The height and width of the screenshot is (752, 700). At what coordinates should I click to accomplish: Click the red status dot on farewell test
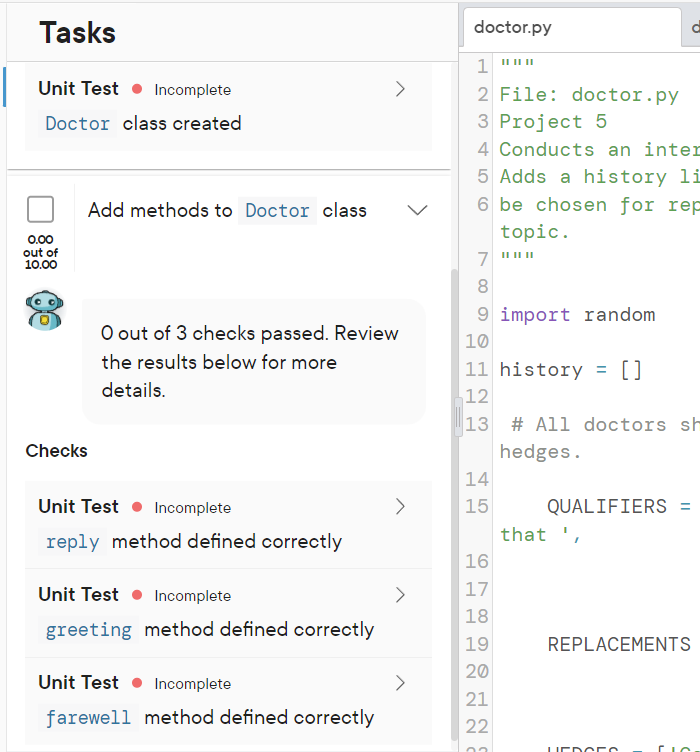coord(138,683)
